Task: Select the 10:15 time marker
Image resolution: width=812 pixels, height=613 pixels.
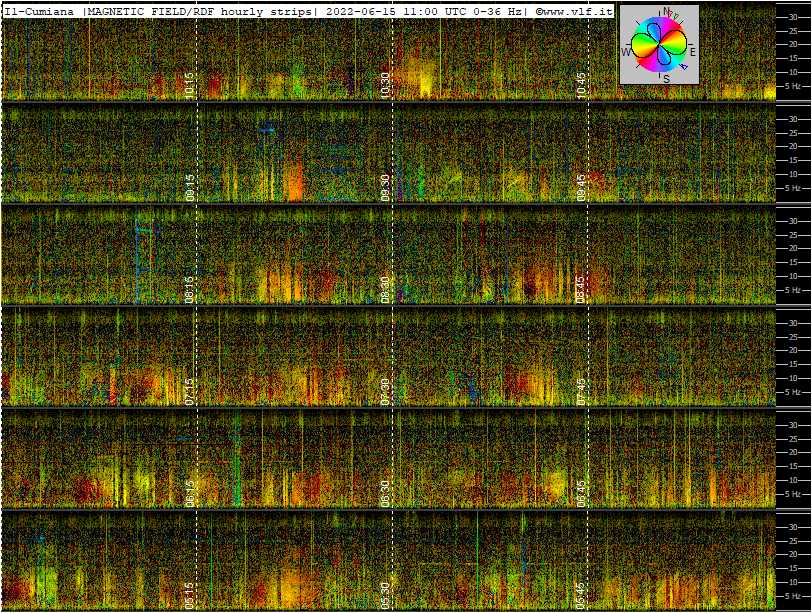Action: 190,84
